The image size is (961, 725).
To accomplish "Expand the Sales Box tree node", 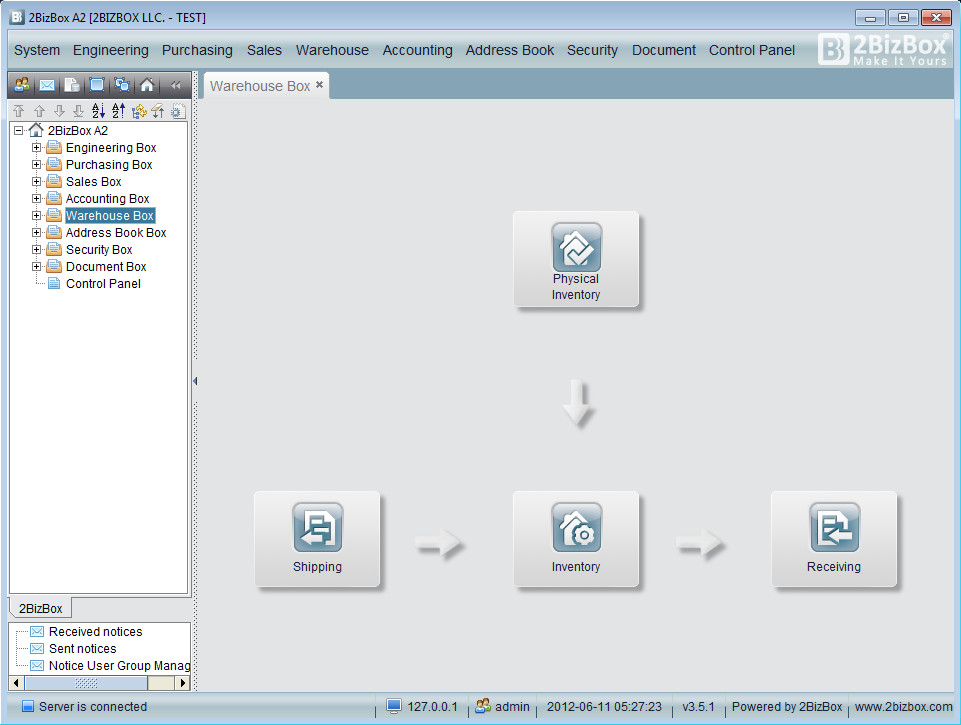I will (36, 181).
